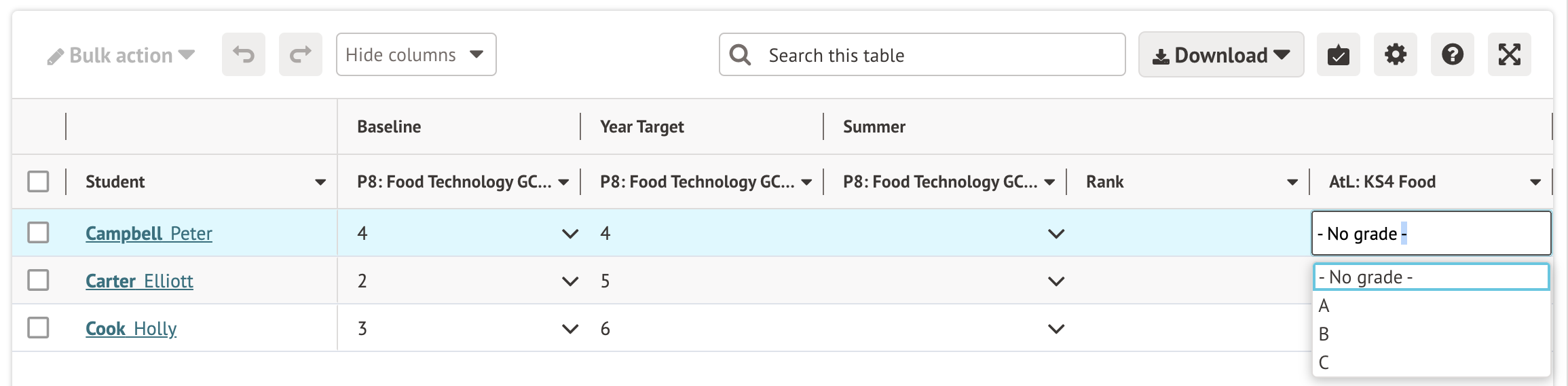Click the undo arrow icon
This screenshot has height=386, width=1568.
[244, 54]
